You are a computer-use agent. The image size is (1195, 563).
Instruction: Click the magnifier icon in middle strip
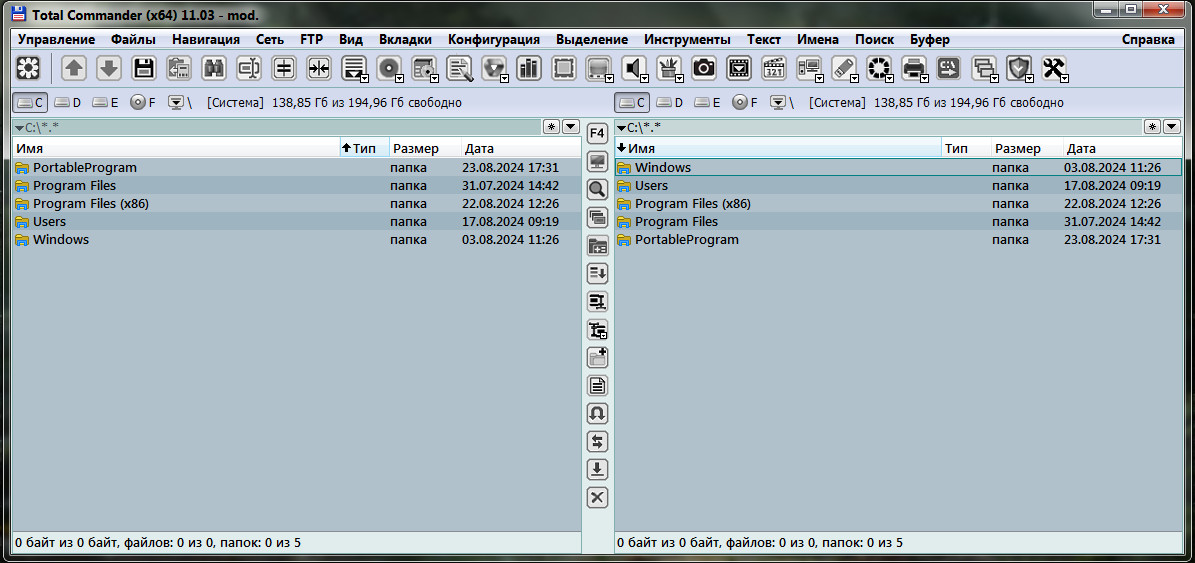tap(598, 190)
